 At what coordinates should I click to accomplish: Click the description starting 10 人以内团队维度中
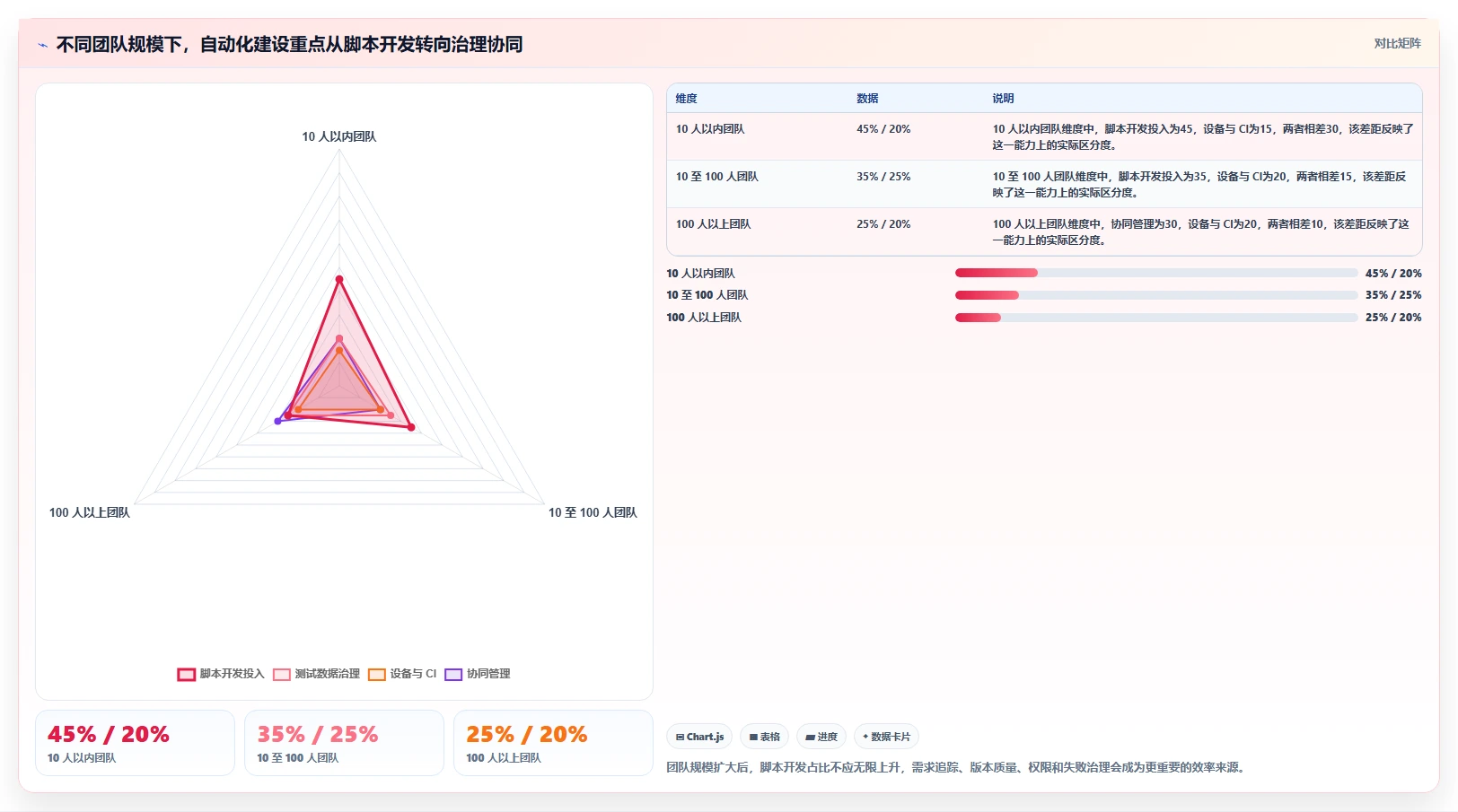[1203, 137]
